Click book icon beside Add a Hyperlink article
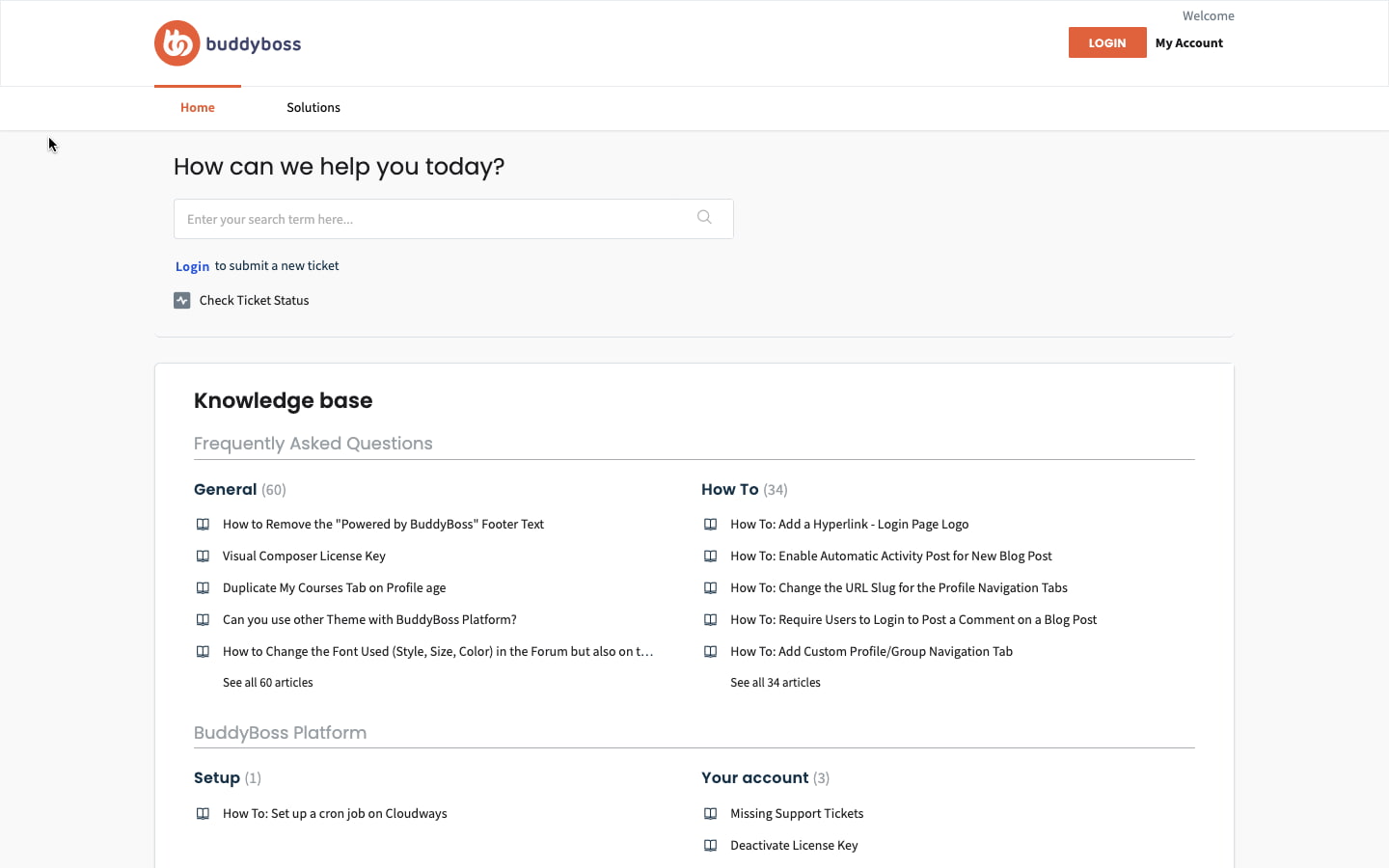Image resolution: width=1389 pixels, height=868 pixels. pyautogui.click(x=710, y=525)
